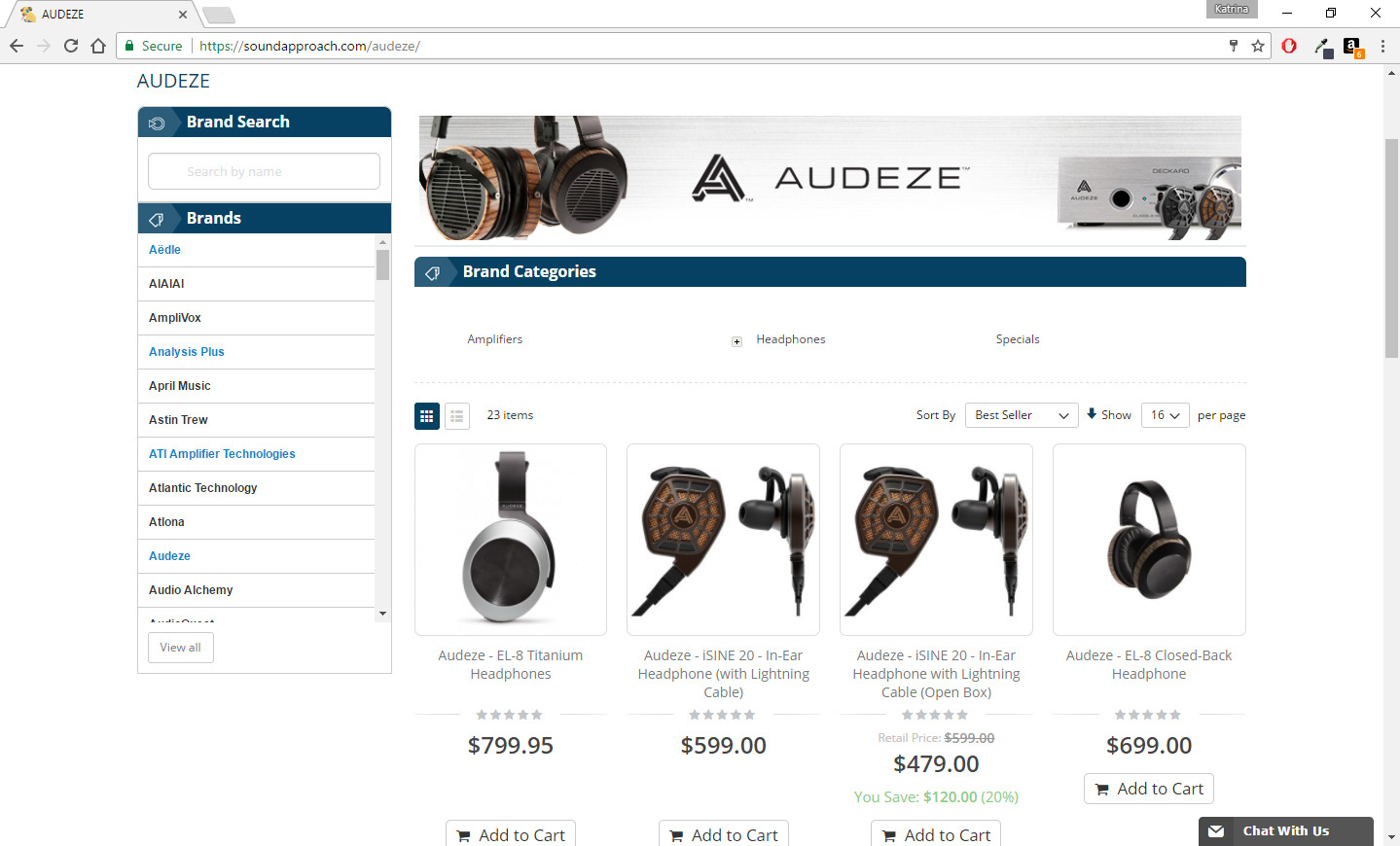The image size is (1400, 846).
Task: Go to browser home page icon
Action: click(x=98, y=46)
